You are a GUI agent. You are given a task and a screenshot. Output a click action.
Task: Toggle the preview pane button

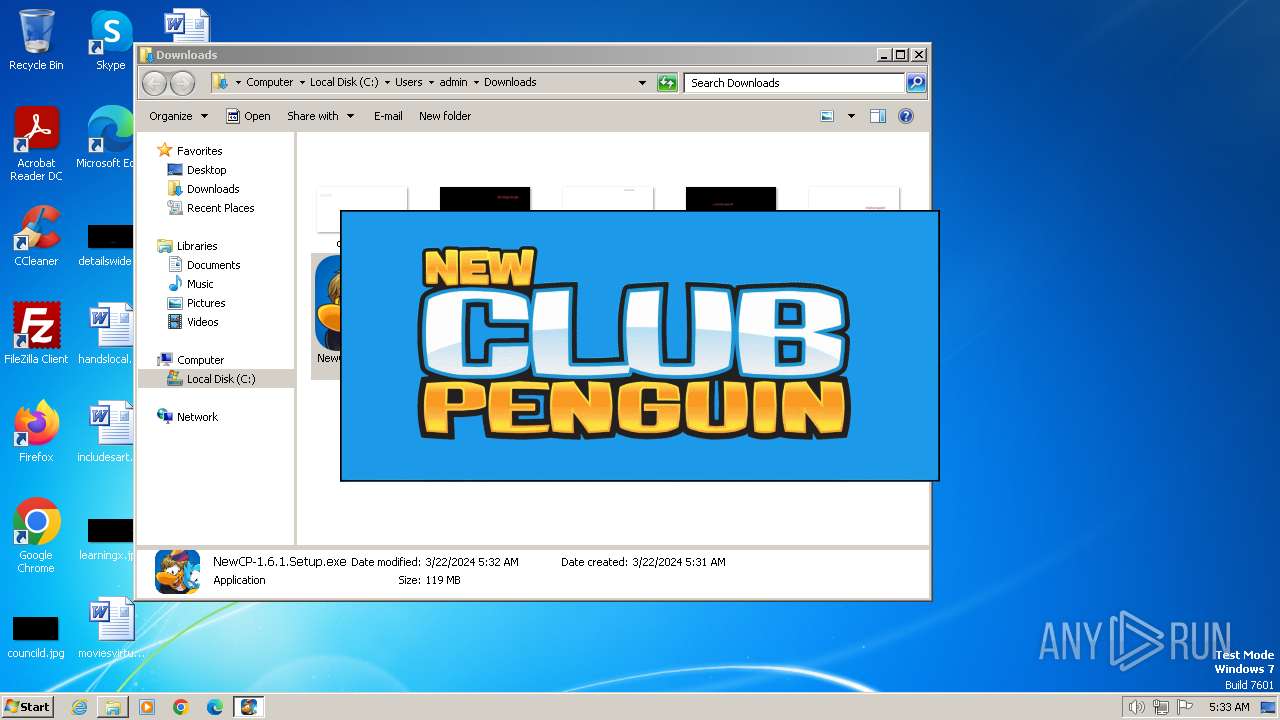pos(877,116)
